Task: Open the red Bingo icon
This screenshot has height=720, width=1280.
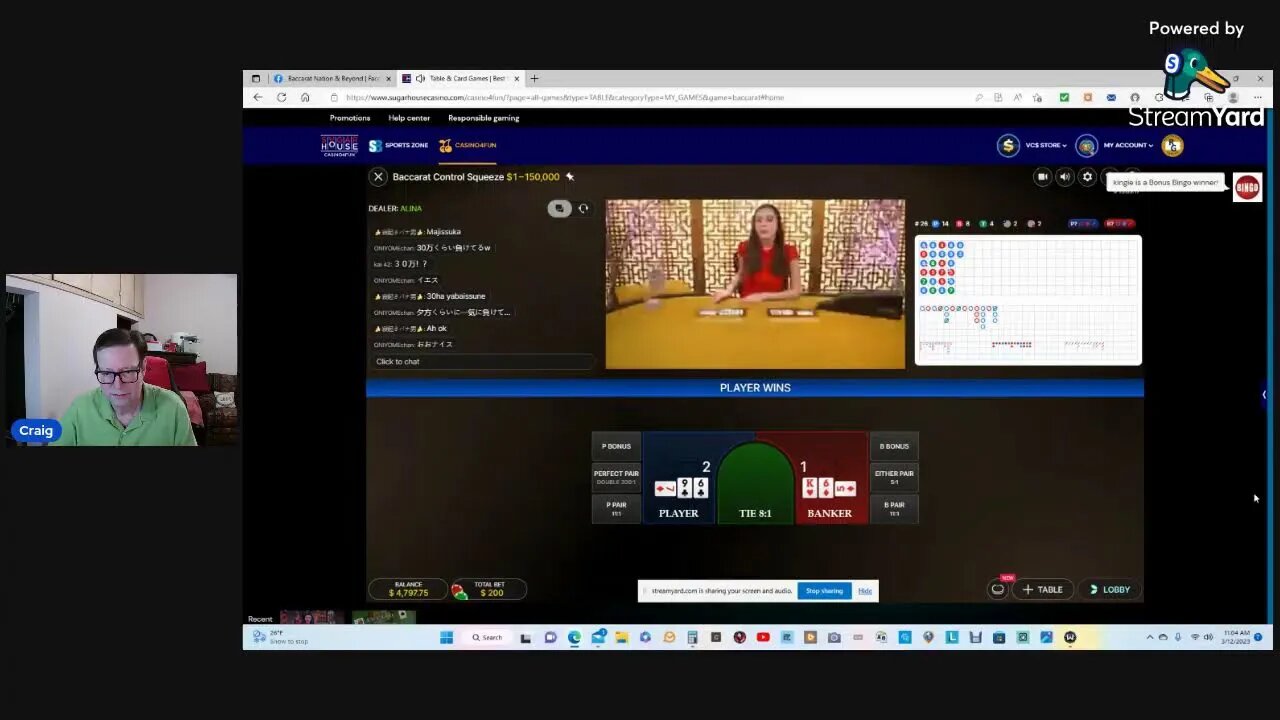Action: pyautogui.click(x=1247, y=187)
